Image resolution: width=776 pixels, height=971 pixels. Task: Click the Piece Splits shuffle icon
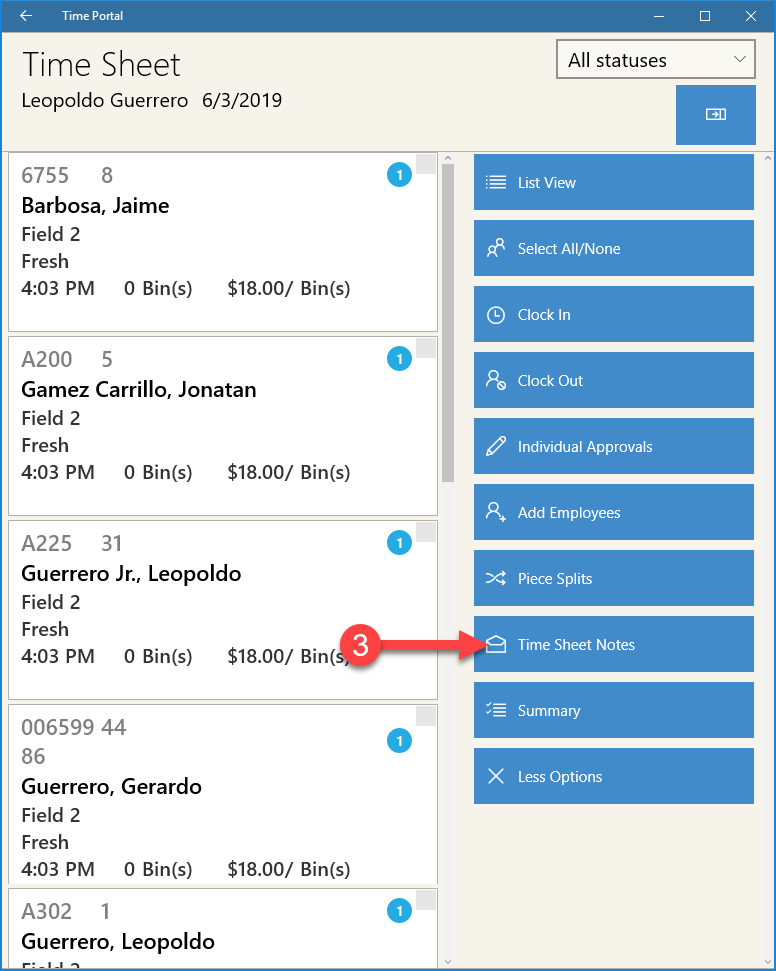[495, 578]
